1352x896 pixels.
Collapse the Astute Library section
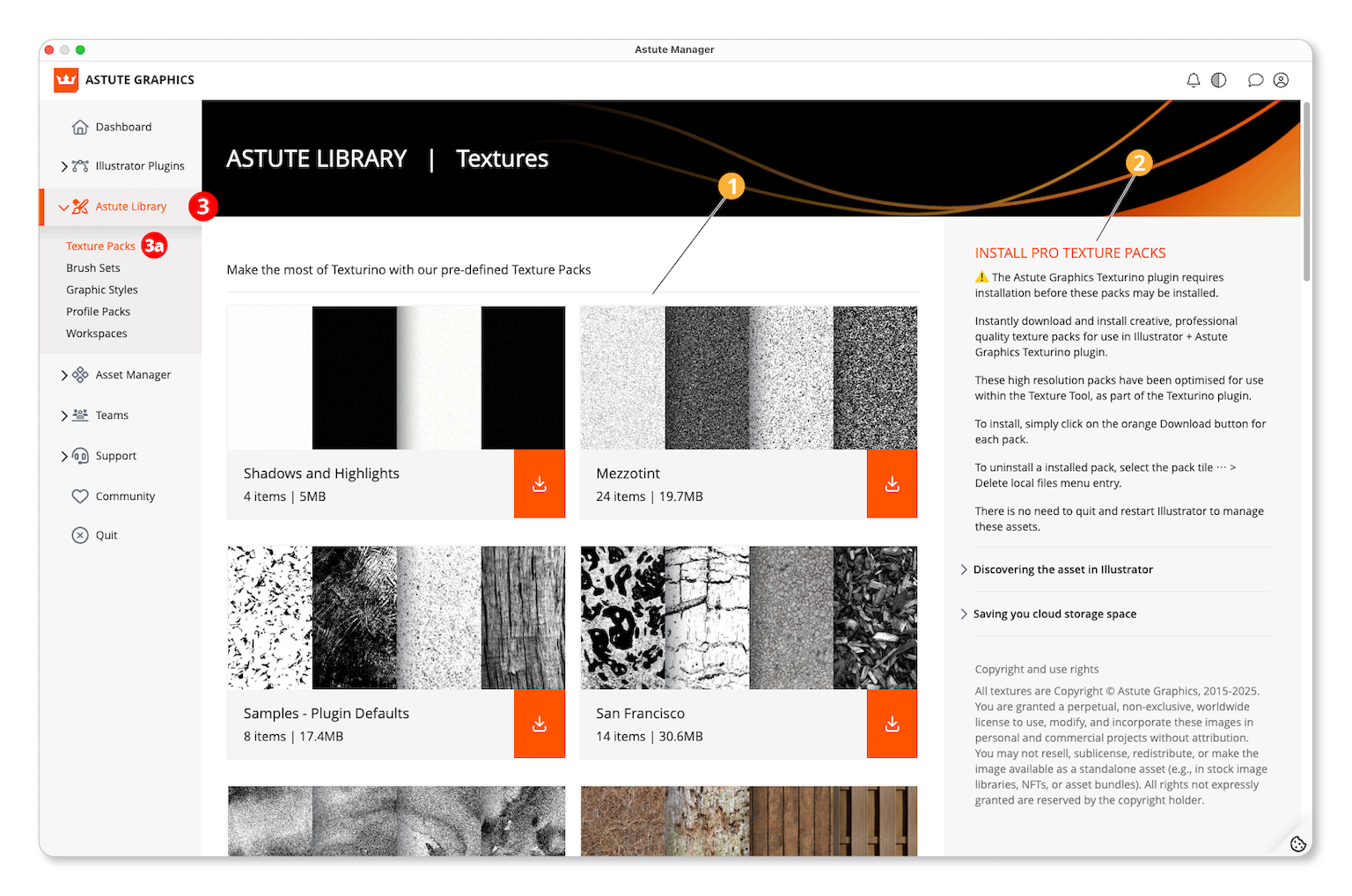click(x=64, y=206)
